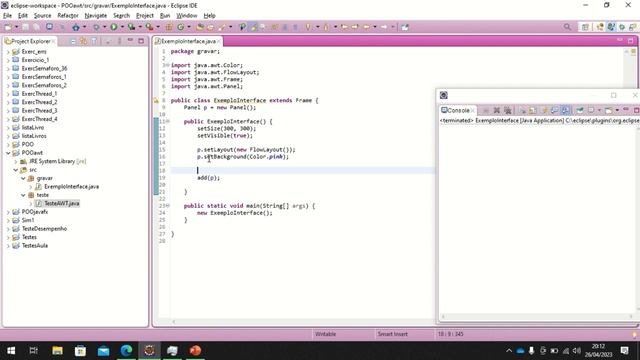Viewport: 640px width, 360px height.
Task: Expand the JRE System Library node
Action: (x=16, y=162)
